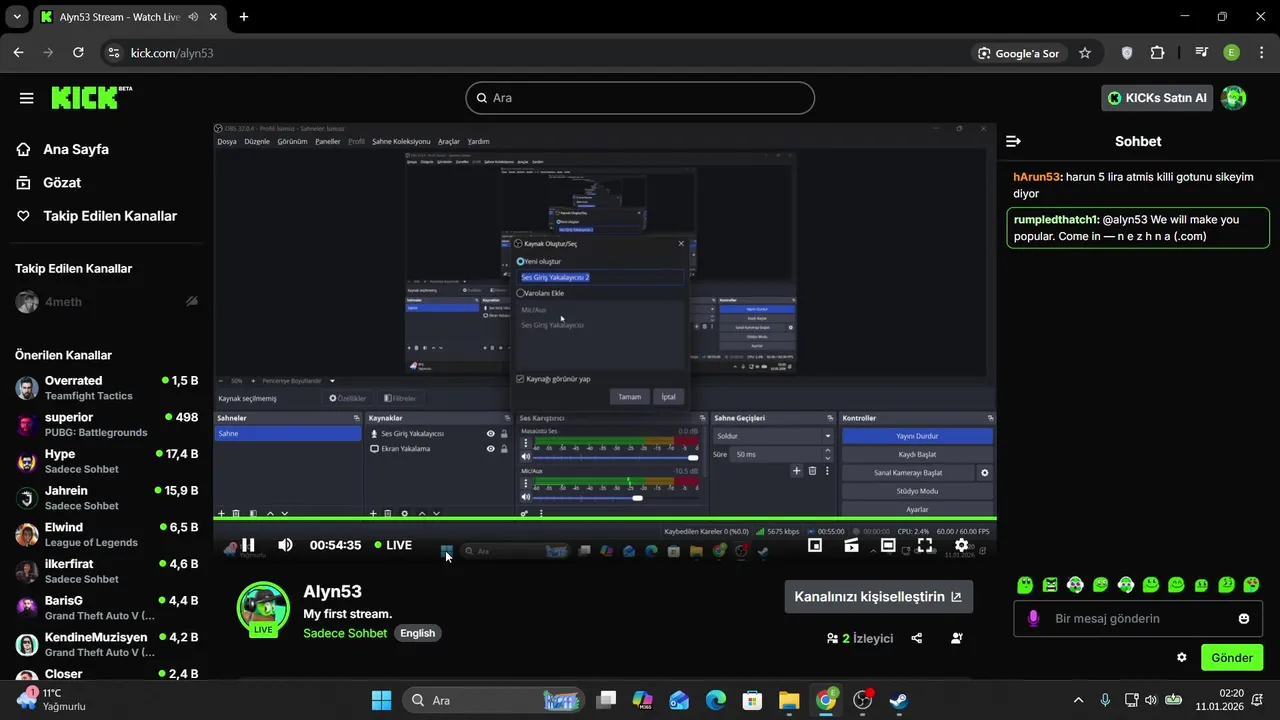Viewport: 1280px width, 720px height.
Task: Open stream player settings gear
Action: [x=961, y=545]
